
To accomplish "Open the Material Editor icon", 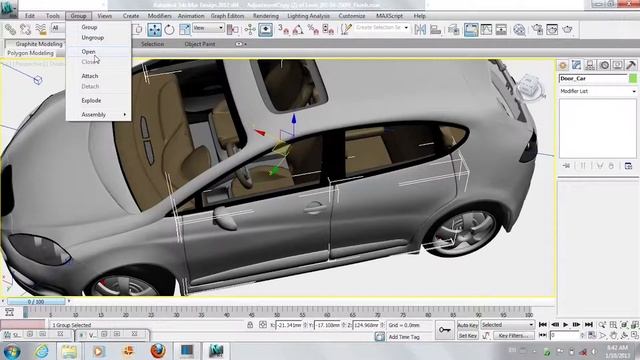I will (x=519, y=29).
